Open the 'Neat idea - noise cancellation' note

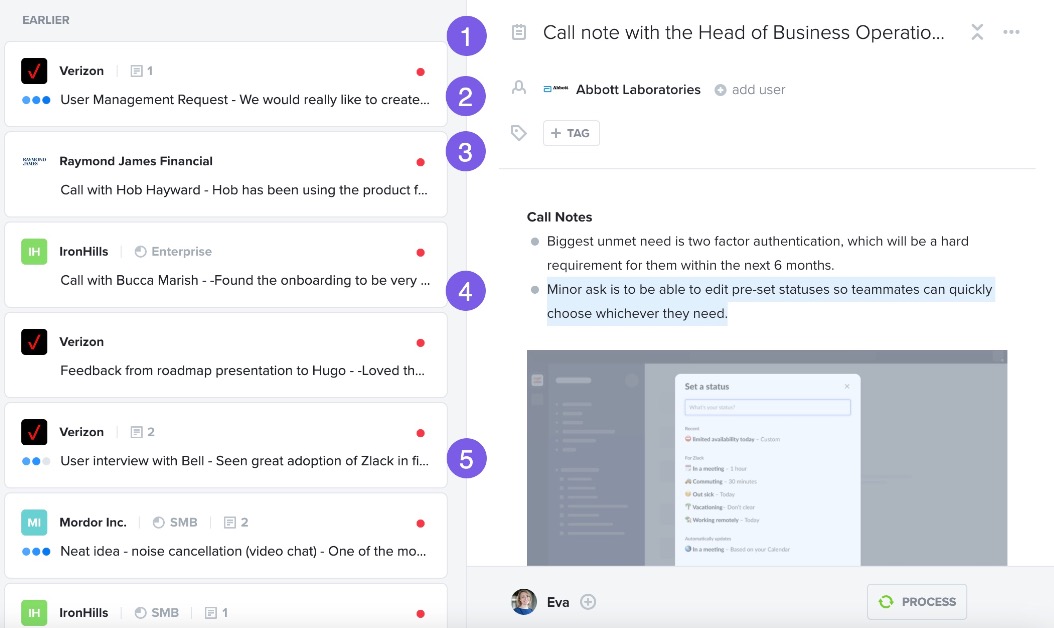click(x=243, y=551)
